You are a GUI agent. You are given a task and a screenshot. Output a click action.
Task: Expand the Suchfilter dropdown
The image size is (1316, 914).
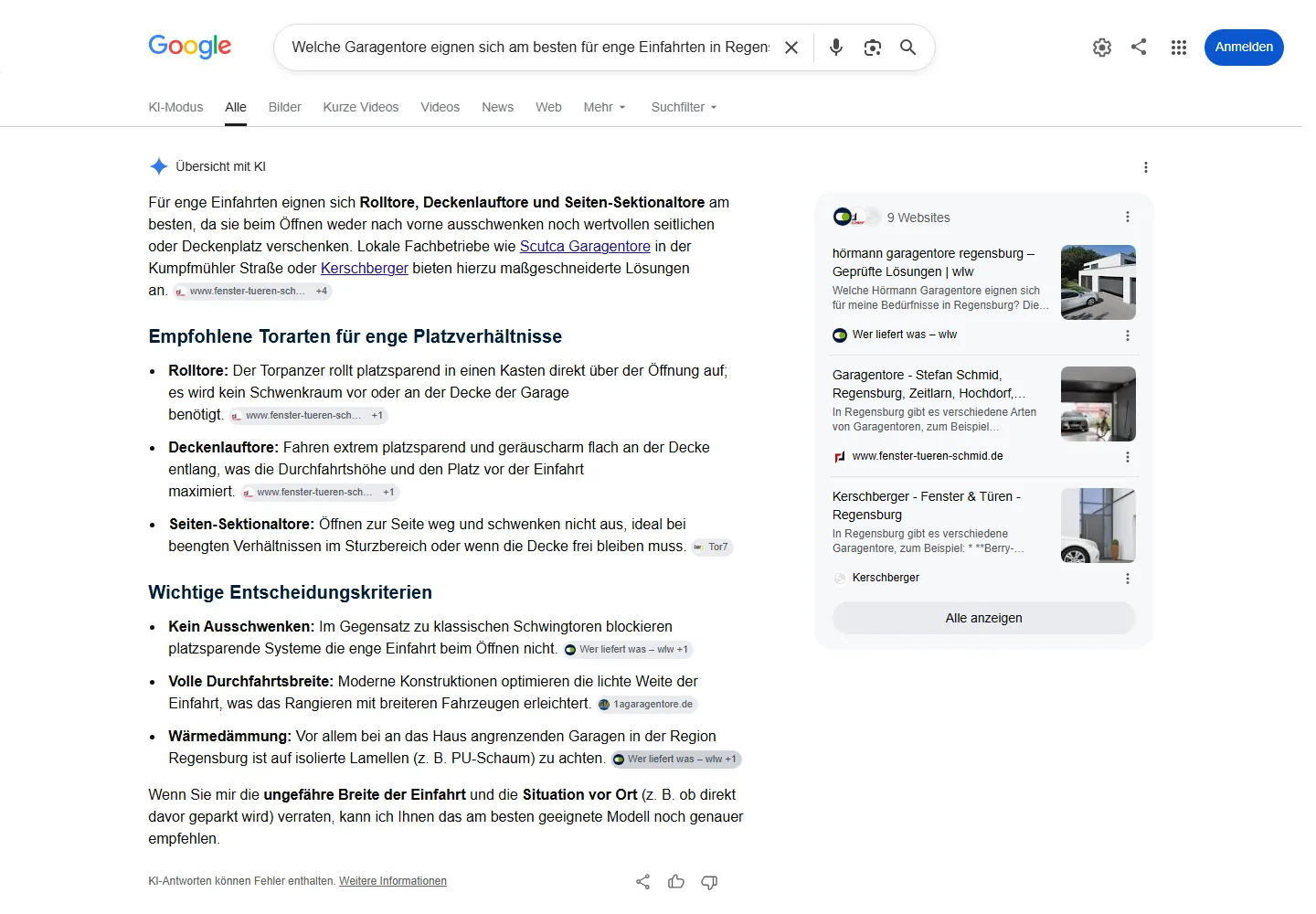tap(685, 107)
